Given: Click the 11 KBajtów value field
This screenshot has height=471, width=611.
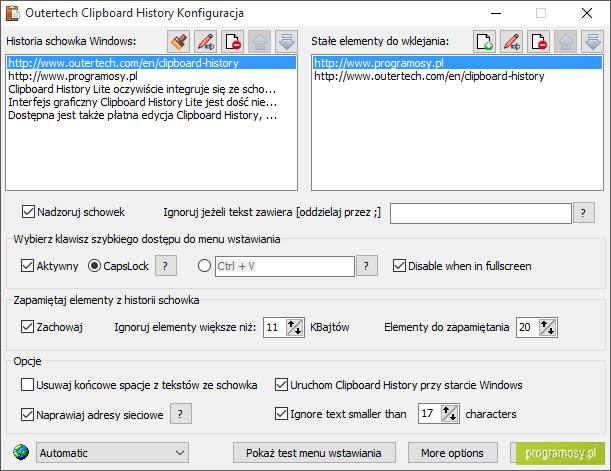Looking at the screenshot, I should [275, 327].
